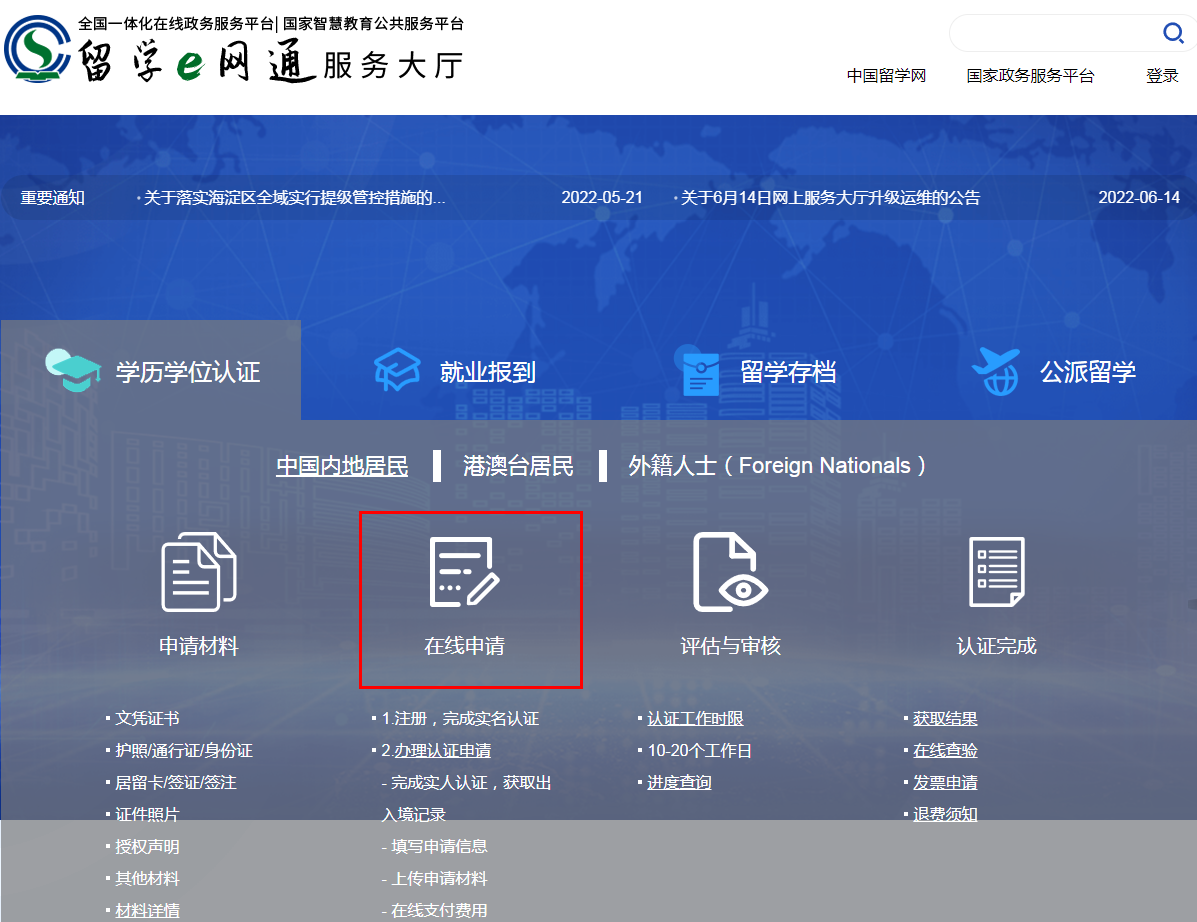1197x922 pixels.
Task: Click the 留学存档 archive icon
Action: [x=700, y=372]
